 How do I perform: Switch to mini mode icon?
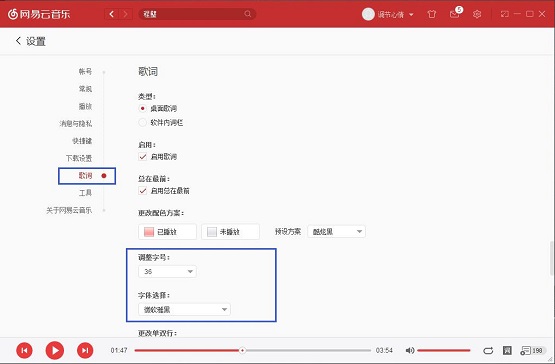(x=504, y=14)
